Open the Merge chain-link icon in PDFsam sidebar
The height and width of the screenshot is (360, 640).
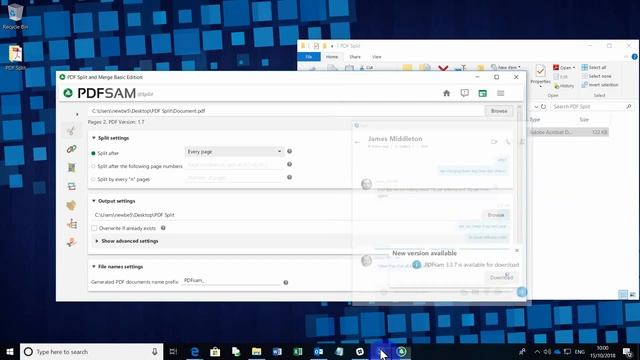71,149
